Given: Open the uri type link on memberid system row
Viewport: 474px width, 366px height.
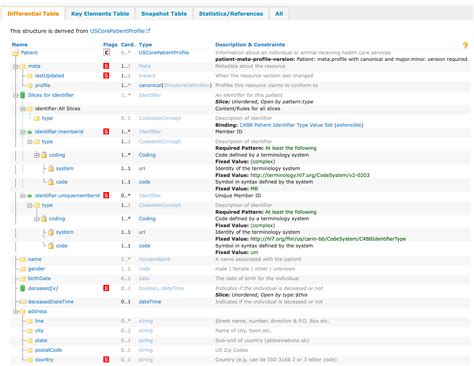Looking at the screenshot, I should [142, 168].
